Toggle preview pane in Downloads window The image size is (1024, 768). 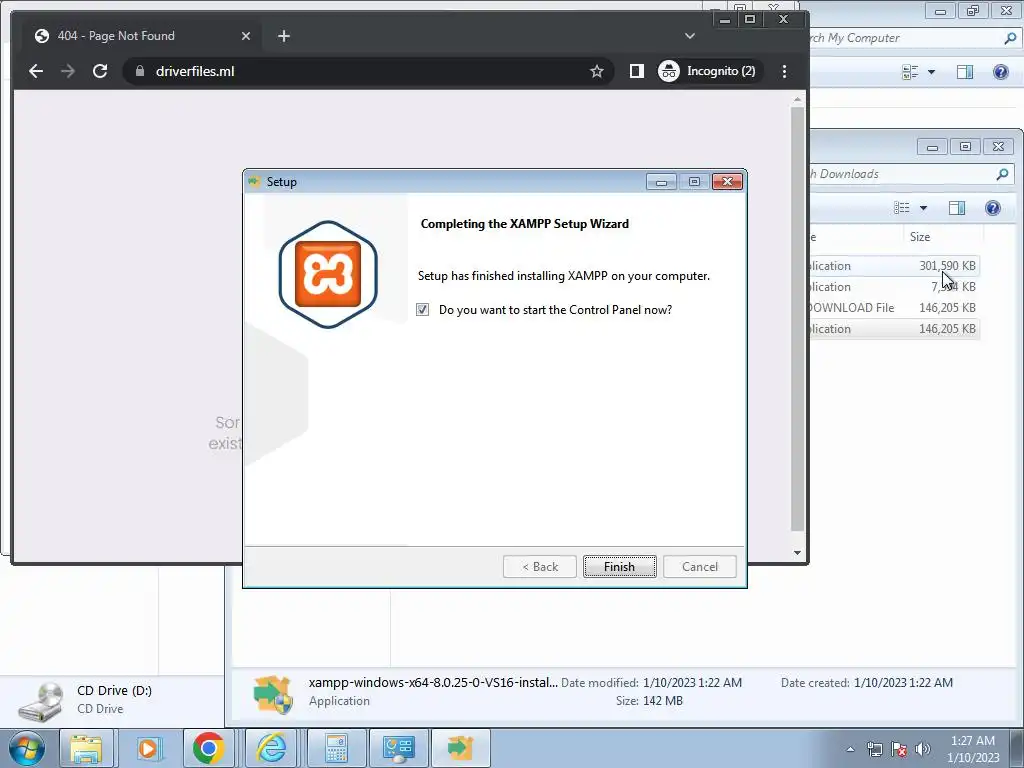pos(957,208)
